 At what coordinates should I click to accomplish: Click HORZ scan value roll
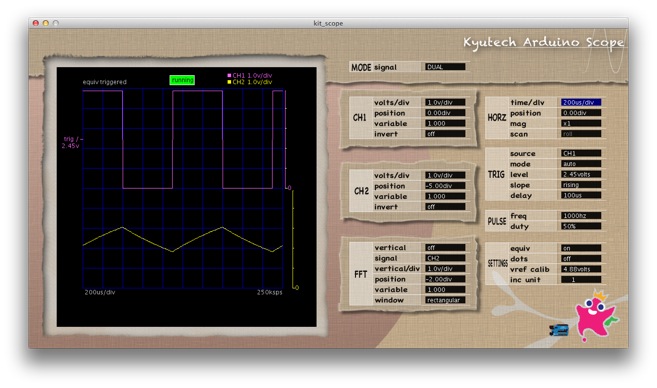point(581,134)
